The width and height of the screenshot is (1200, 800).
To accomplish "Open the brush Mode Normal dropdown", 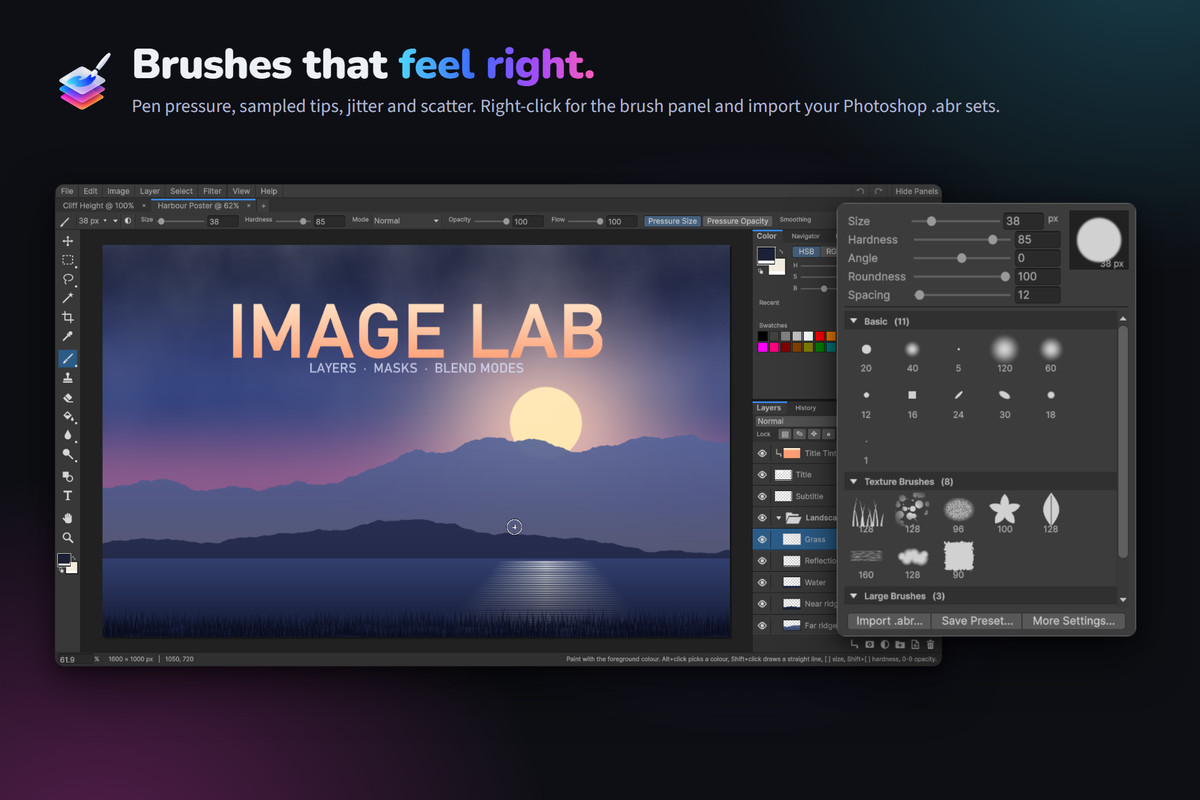I will click(405, 221).
